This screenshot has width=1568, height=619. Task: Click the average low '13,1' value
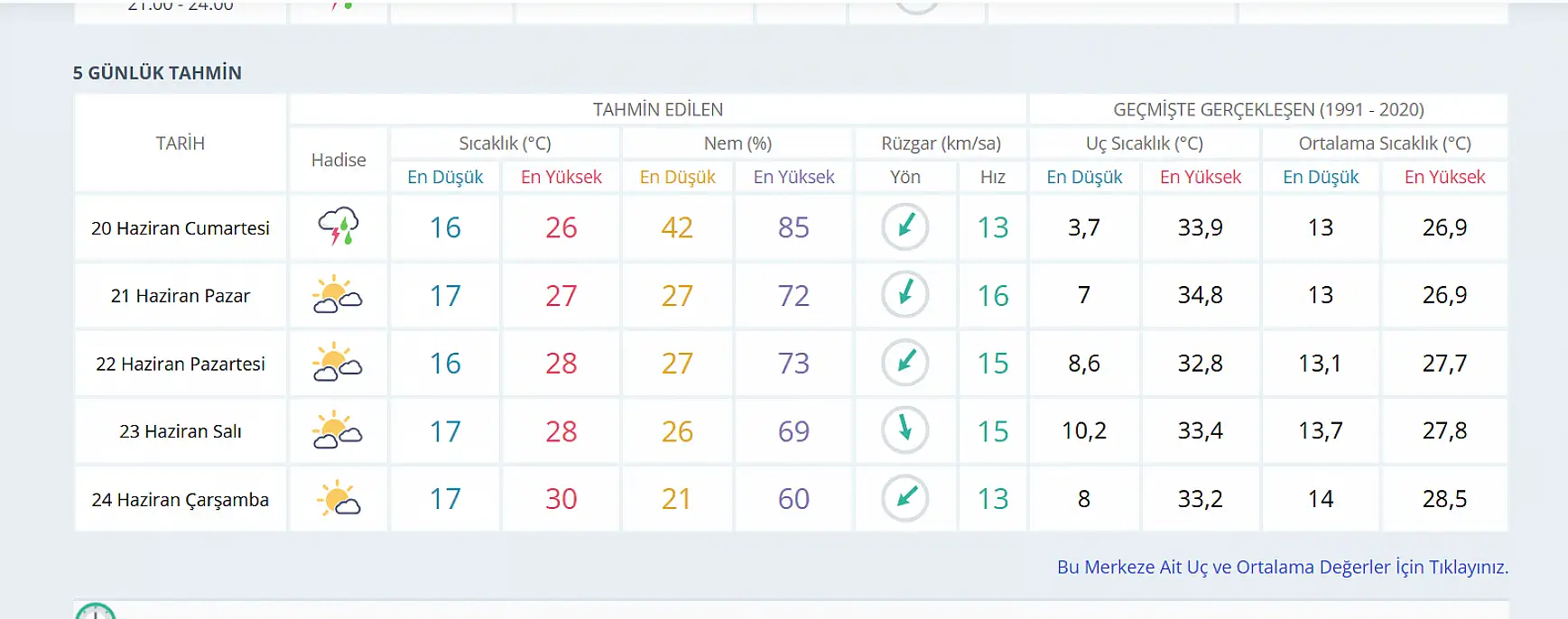point(1320,364)
